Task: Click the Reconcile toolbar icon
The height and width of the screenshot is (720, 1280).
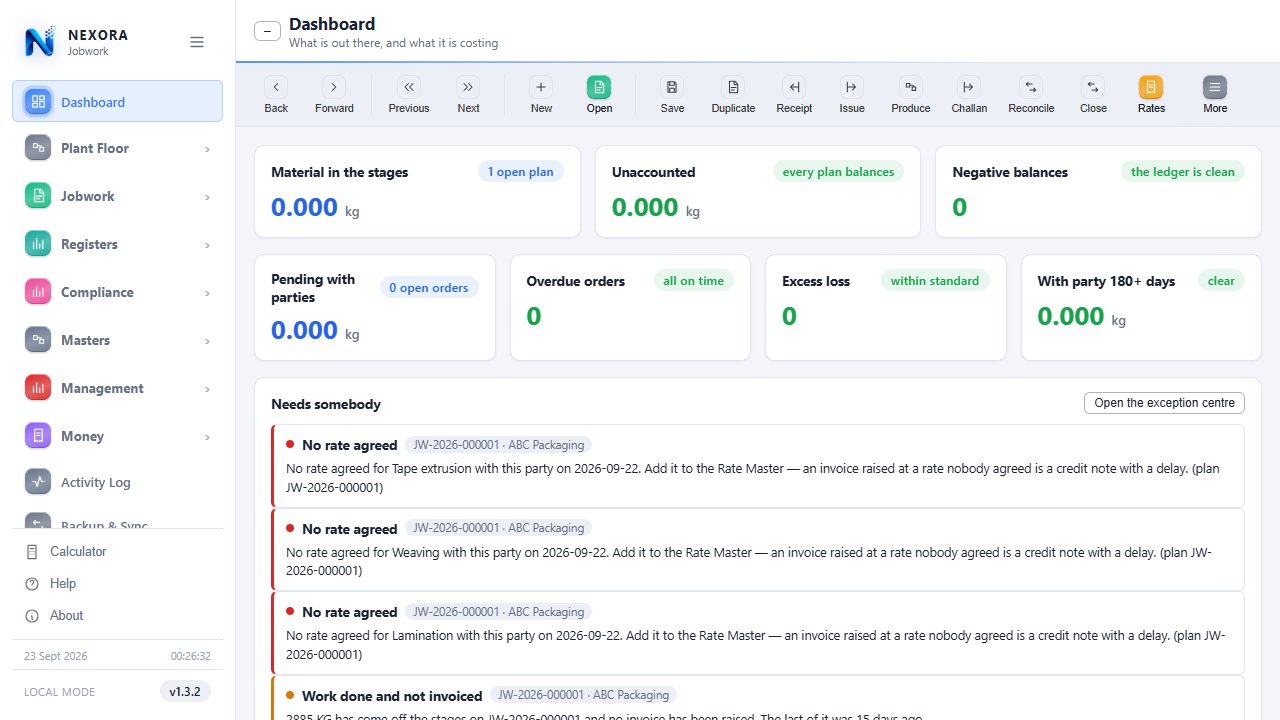Action: click(x=1031, y=87)
